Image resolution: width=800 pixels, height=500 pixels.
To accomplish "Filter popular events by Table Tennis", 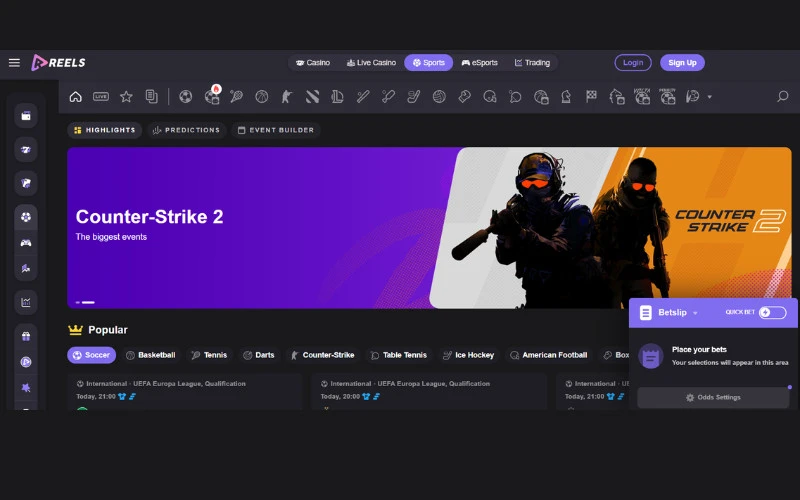I will (398, 355).
